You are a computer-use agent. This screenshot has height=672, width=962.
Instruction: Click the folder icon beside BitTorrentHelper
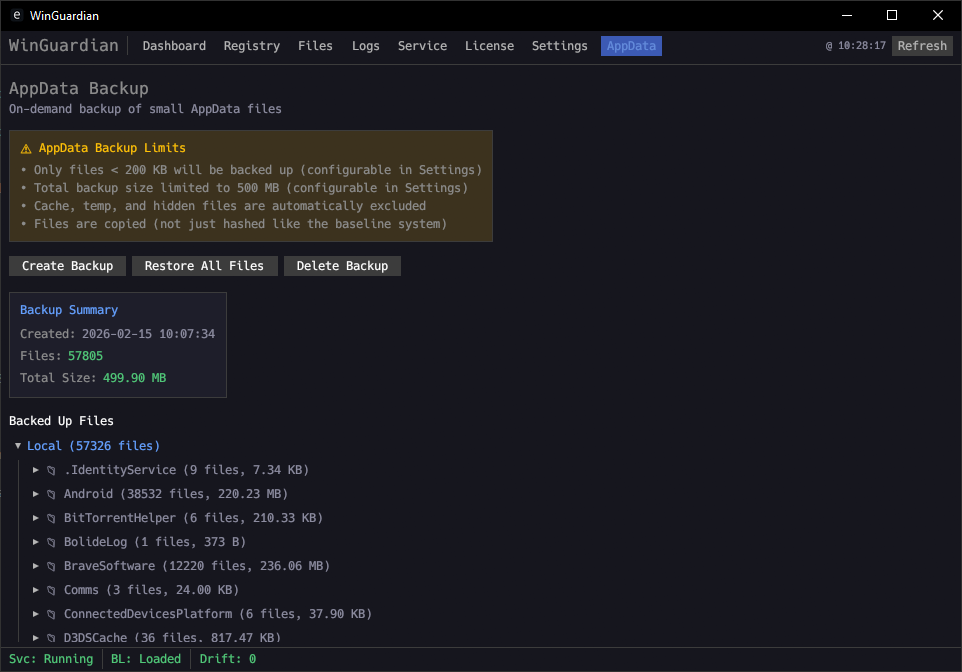click(51, 518)
